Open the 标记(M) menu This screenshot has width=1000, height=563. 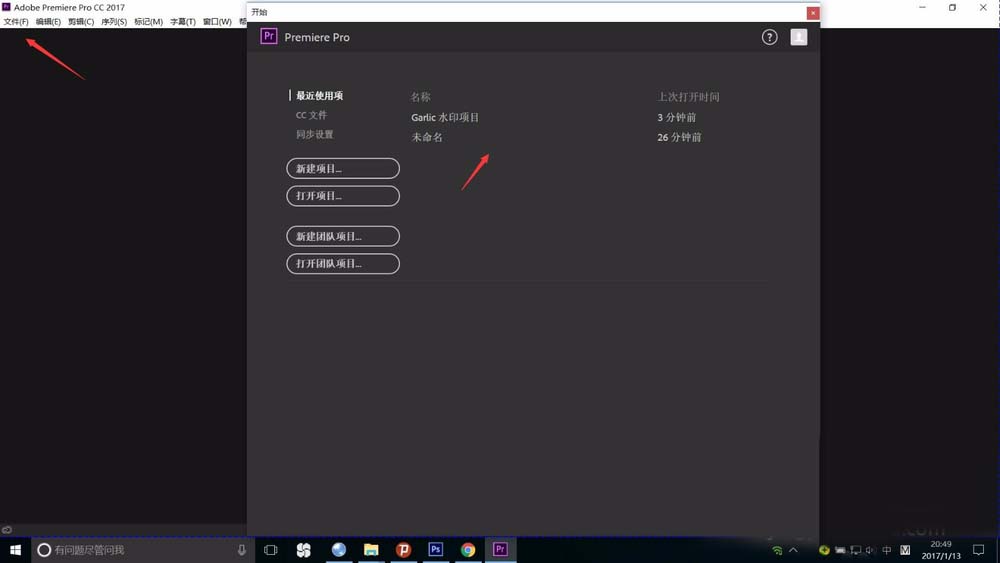tap(149, 22)
